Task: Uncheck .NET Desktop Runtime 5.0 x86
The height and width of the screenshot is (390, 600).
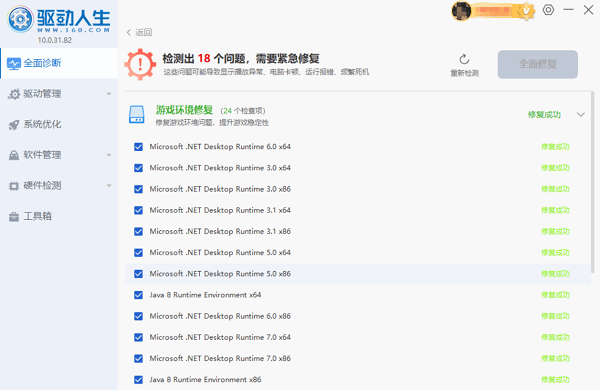Action: pos(139,274)
